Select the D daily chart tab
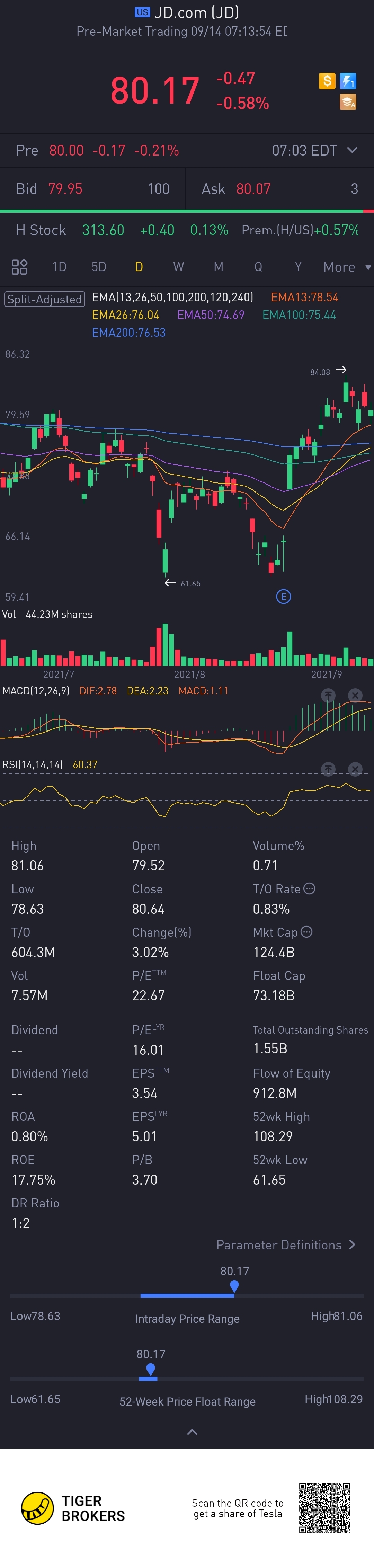Viewport: 374px width, 1568px height. tap(139, 267)
